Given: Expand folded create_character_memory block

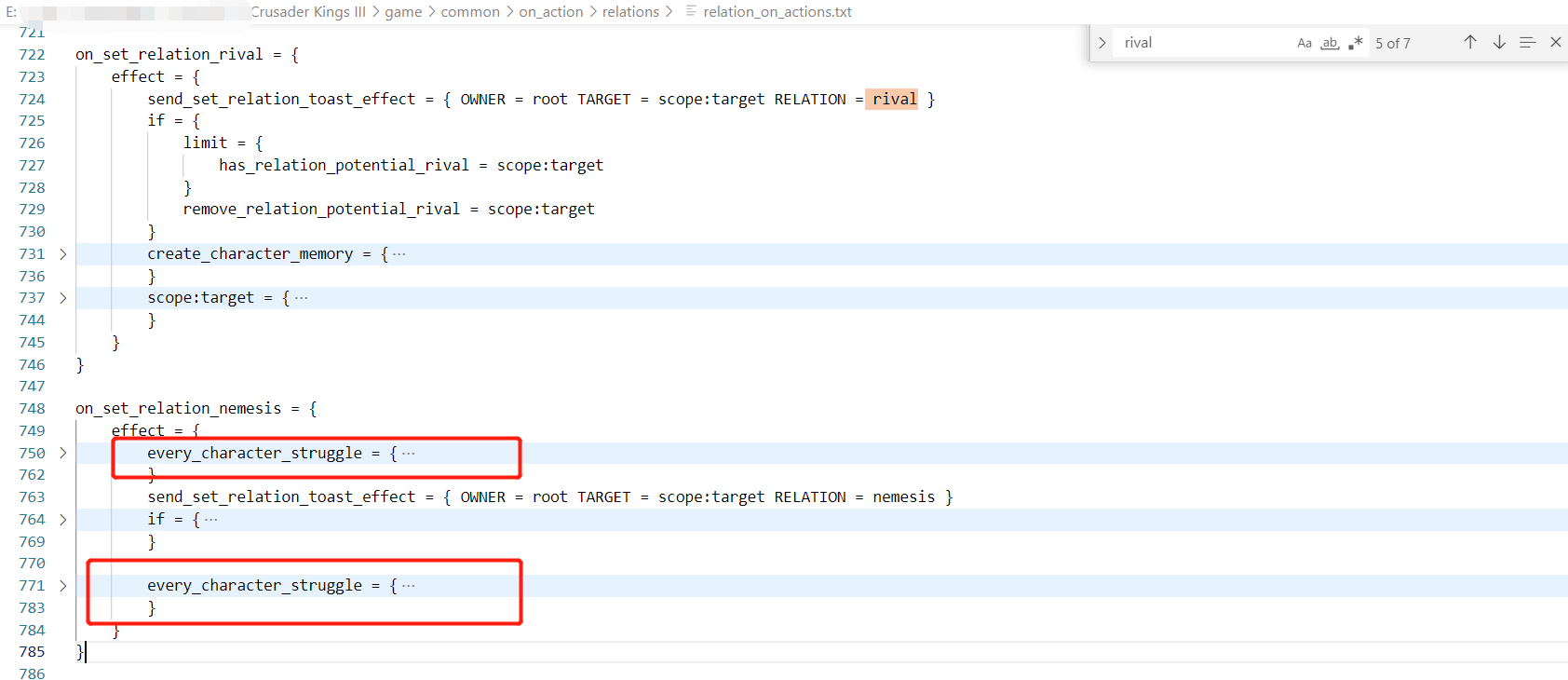Looking at the screenshot, I should (63, 254).
